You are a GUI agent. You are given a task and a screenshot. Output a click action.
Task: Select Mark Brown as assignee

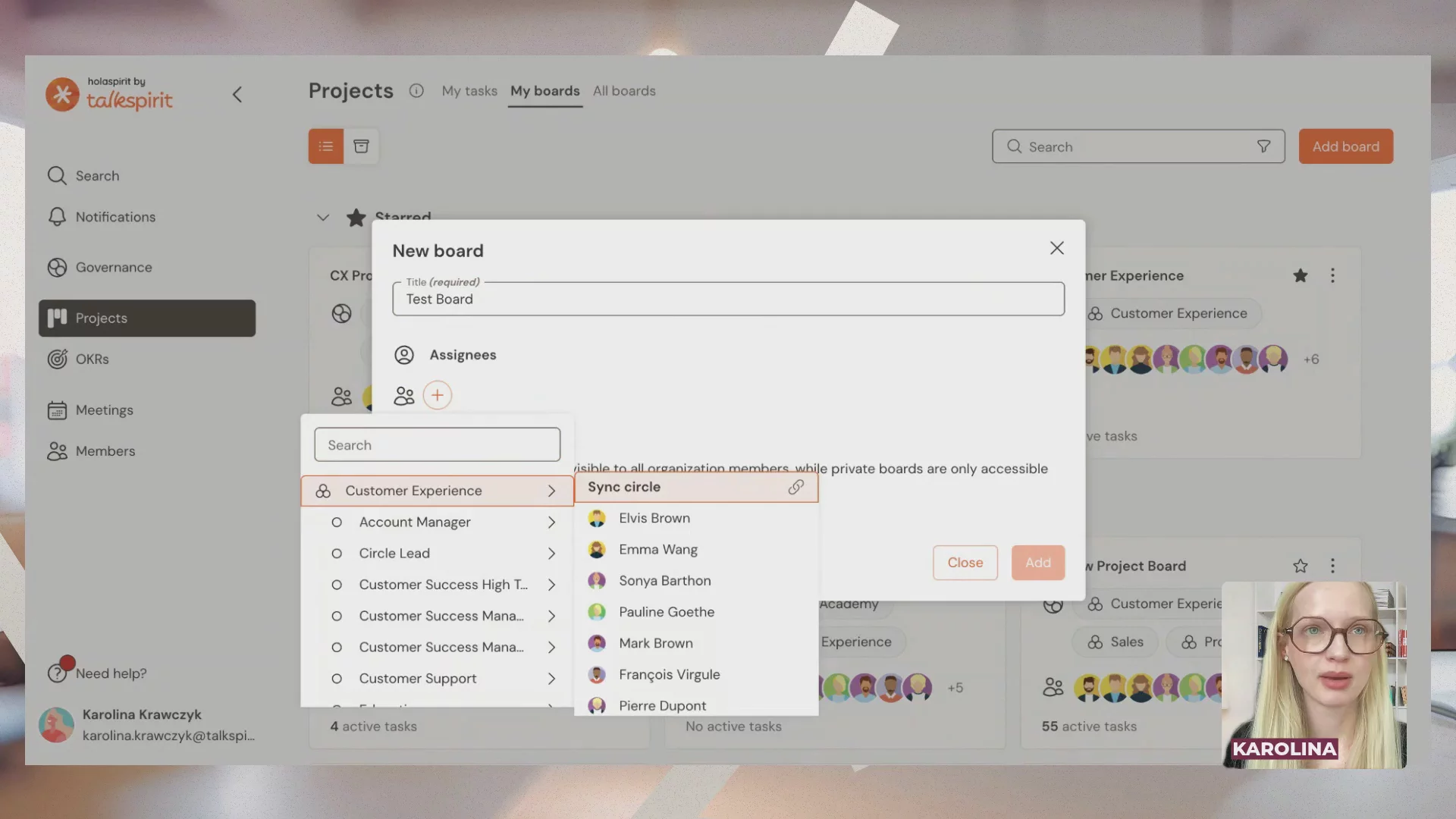(696, 644)
